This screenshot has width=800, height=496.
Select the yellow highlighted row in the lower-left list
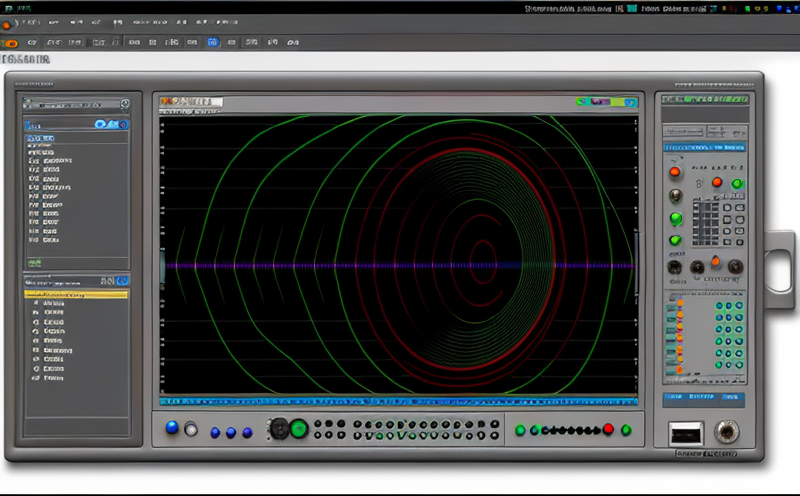(76, 295)
